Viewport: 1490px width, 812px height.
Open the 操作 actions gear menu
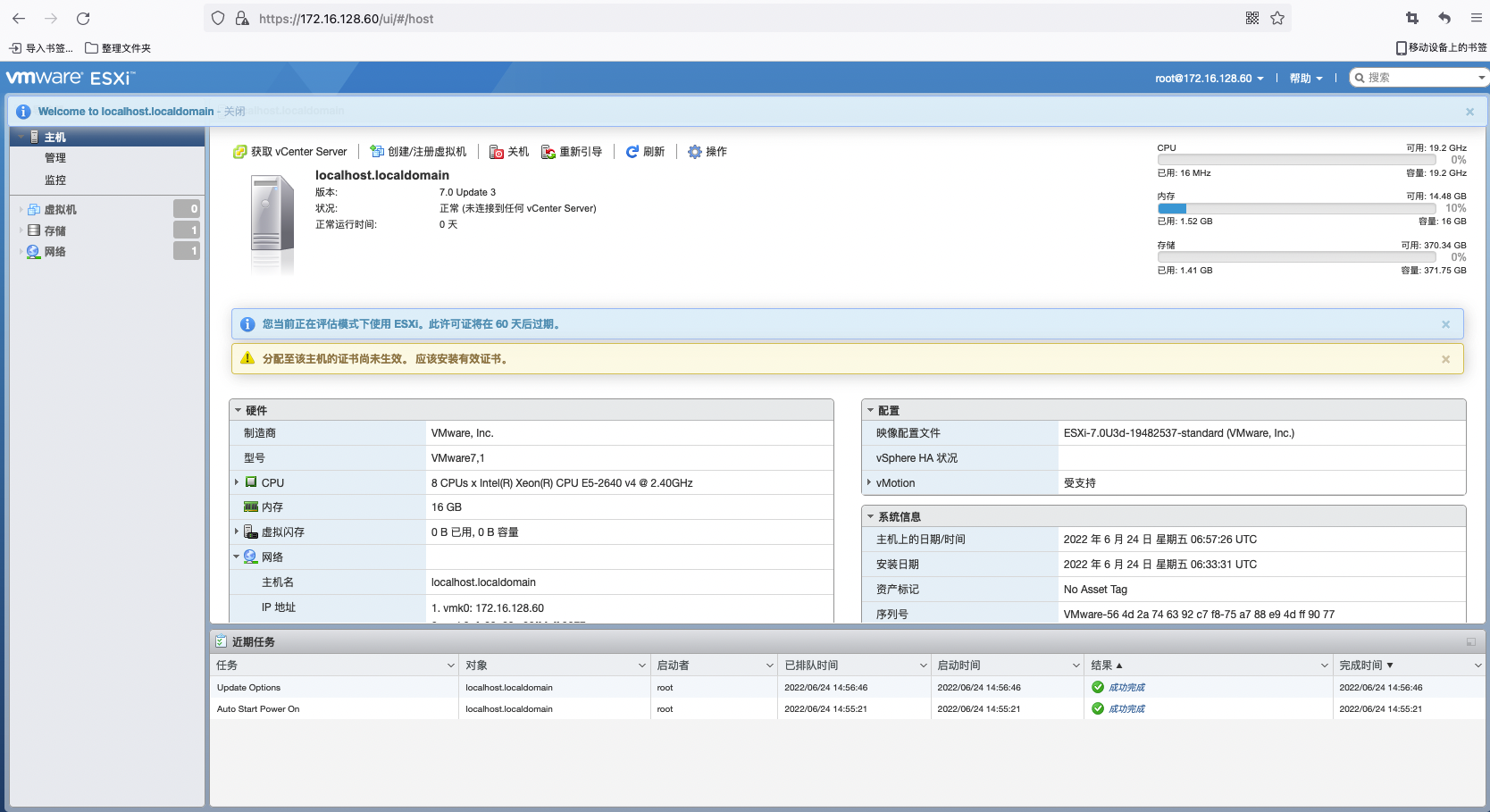[707, 152]
